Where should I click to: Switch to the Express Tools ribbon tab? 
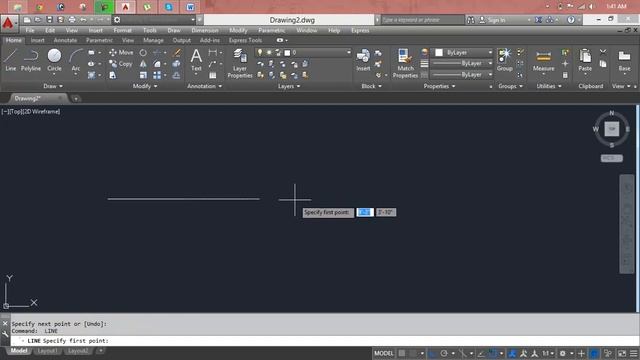245,40
